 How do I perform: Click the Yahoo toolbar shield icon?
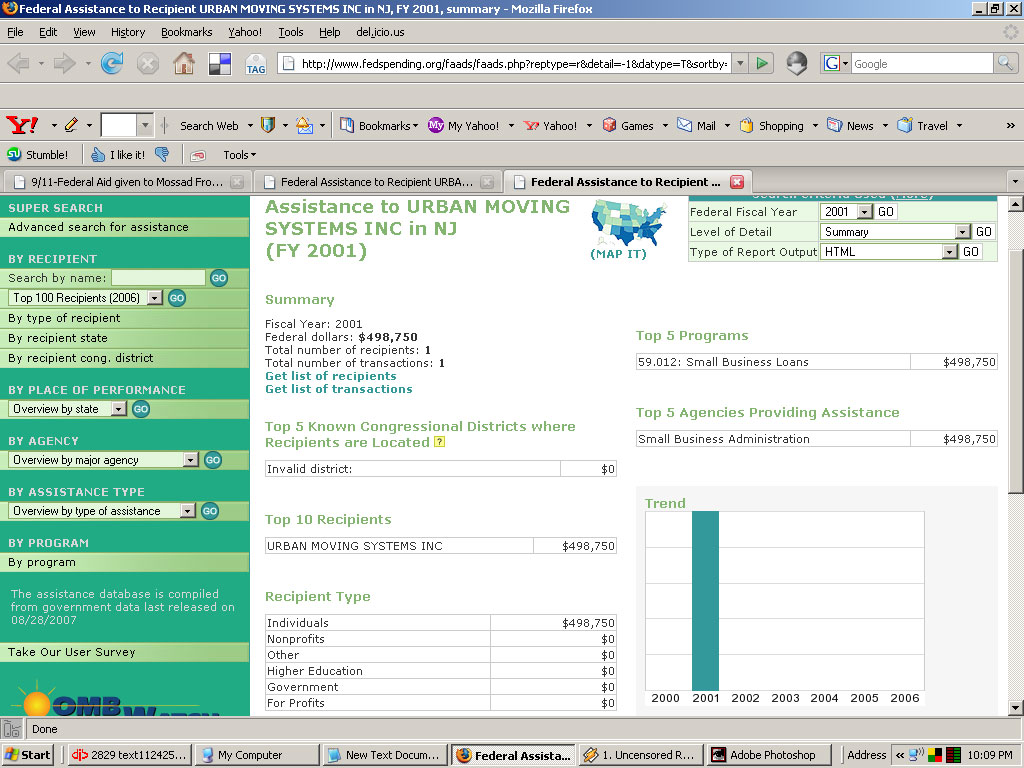coord(268,125)
